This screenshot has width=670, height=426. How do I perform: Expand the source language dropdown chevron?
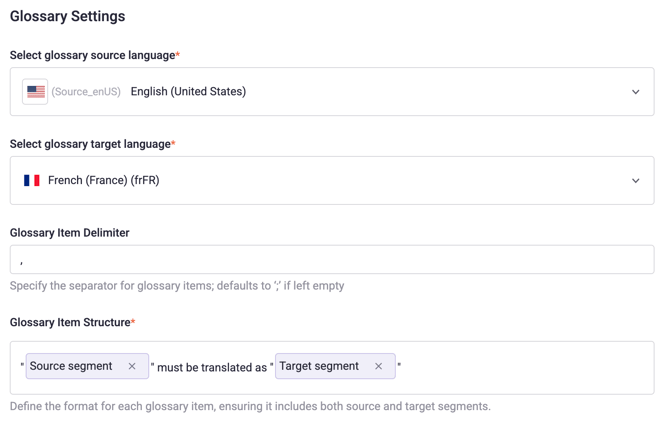coord(635,92)
